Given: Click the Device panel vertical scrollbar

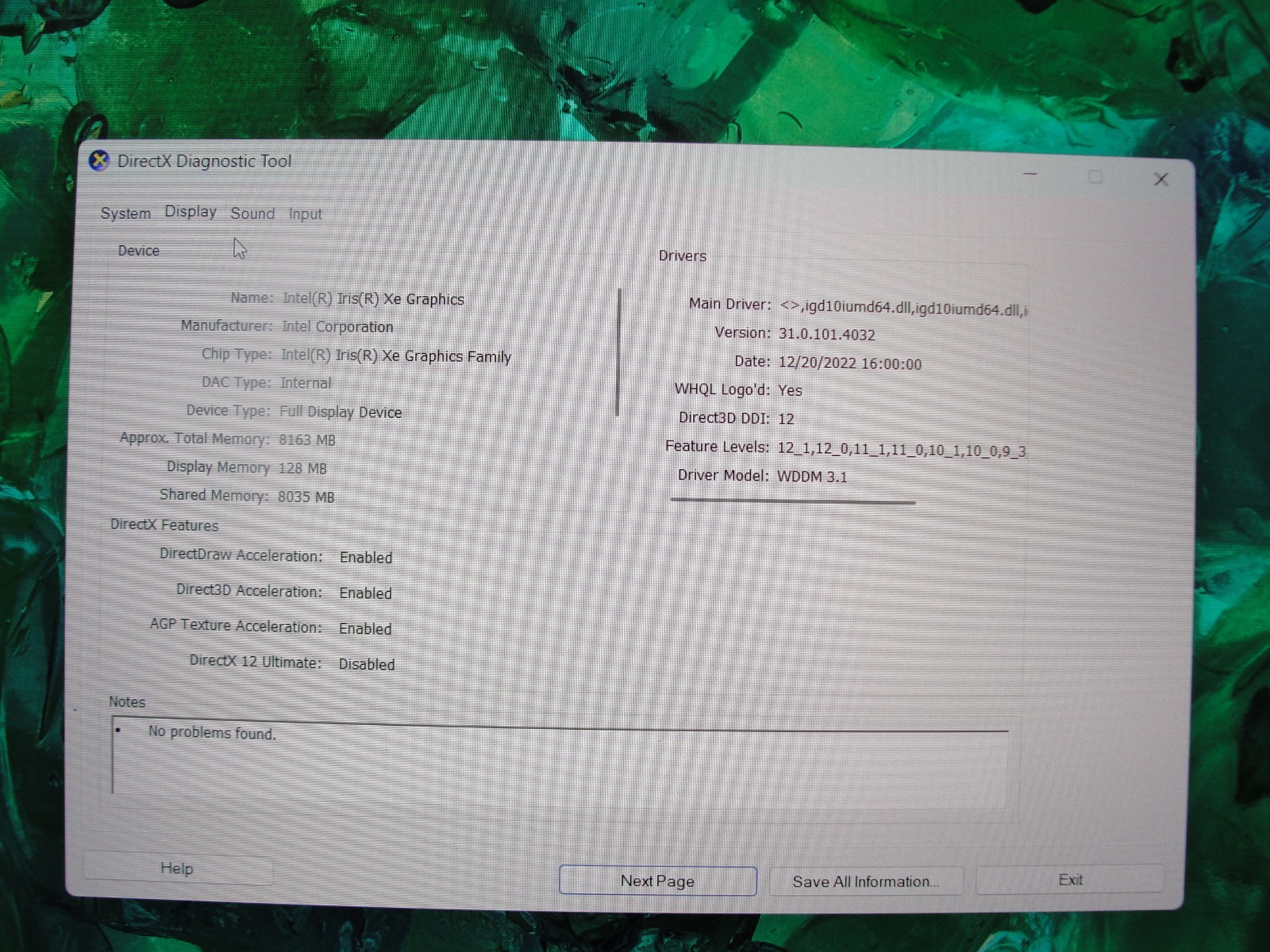Looking at the screenshot, I should (x=618, y=352).
